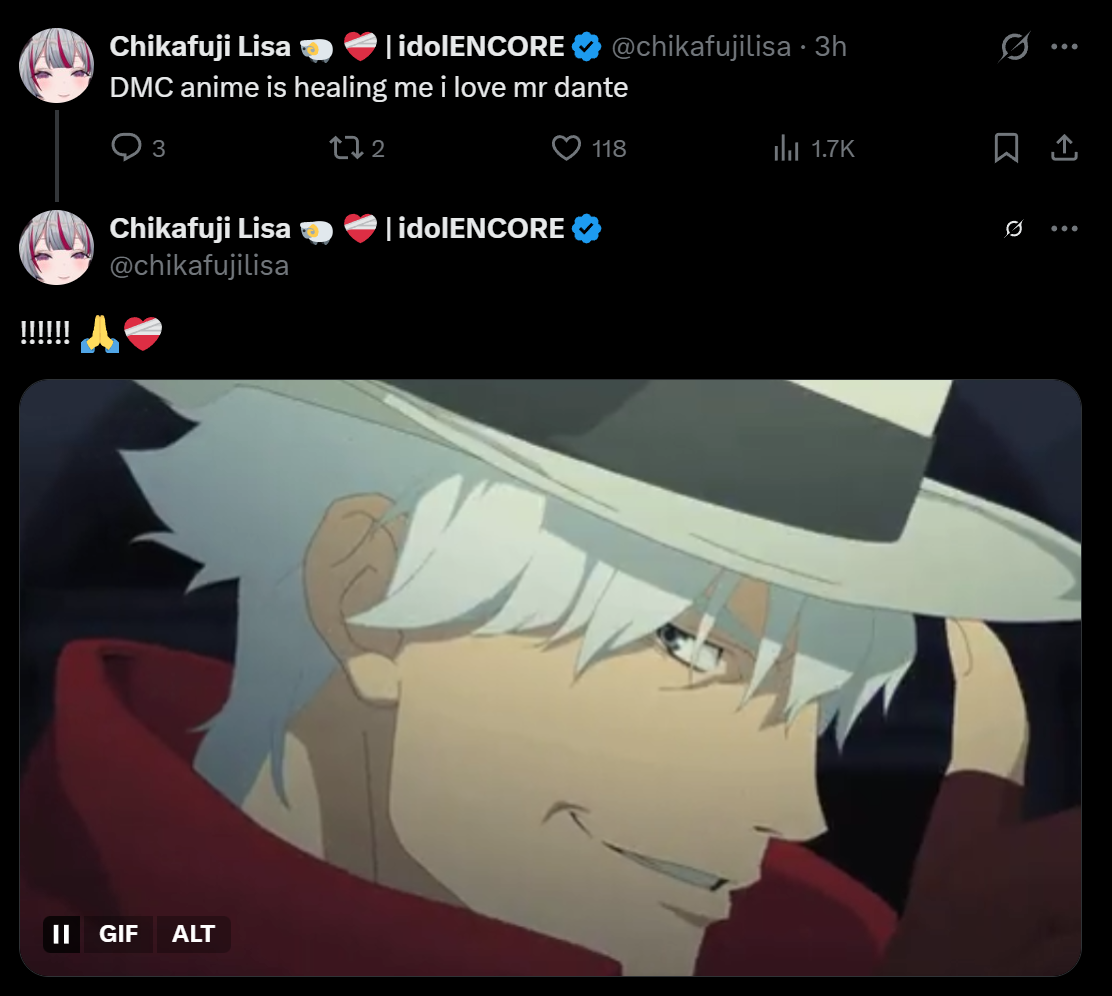Open second tweet's profile avatar

(56, 248)
